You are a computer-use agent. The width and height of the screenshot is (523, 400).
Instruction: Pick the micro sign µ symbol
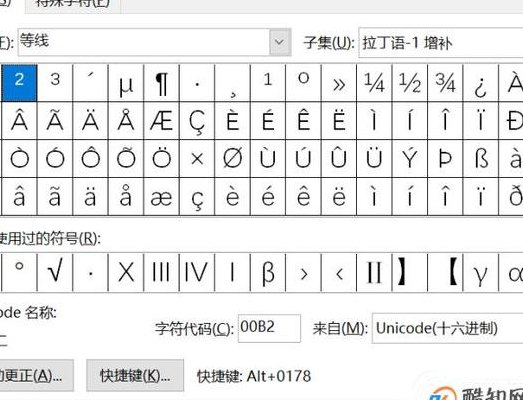(126, 83)
